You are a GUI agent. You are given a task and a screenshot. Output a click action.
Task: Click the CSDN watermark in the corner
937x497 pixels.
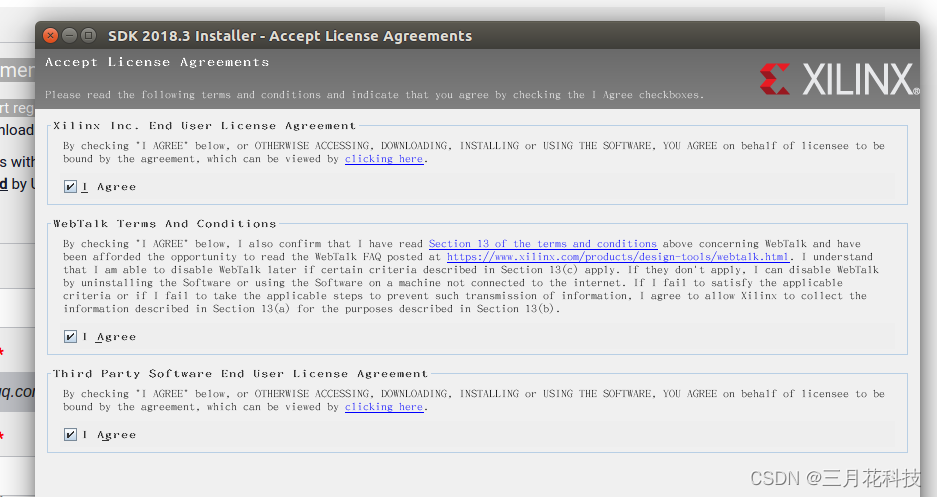834,479
